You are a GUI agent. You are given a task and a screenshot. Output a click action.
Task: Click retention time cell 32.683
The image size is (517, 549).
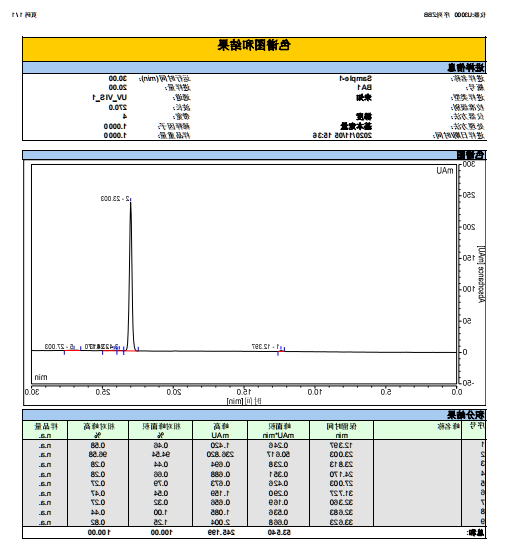tap(341, 512)
